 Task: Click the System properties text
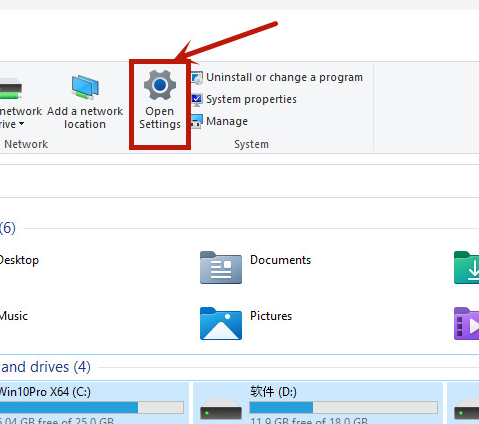[x=251, y=99]
